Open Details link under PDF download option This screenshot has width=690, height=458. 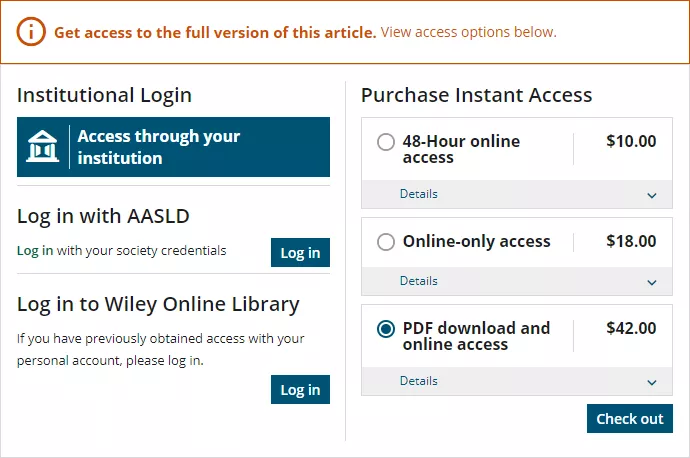[418, 381]
